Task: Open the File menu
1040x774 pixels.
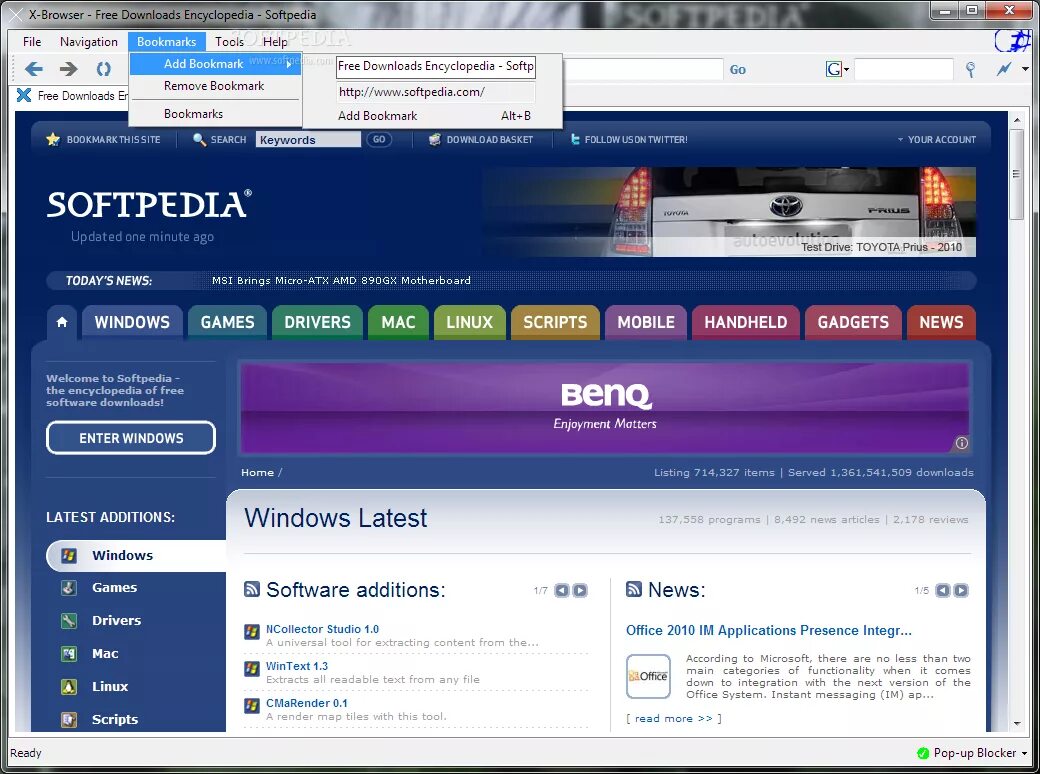Action: tap(32, 42)
